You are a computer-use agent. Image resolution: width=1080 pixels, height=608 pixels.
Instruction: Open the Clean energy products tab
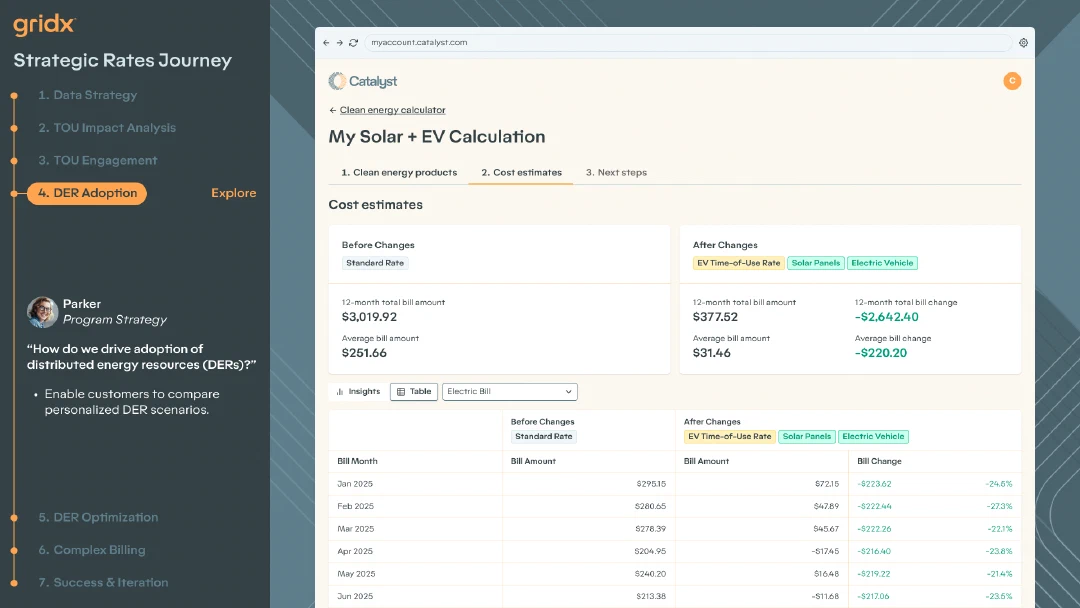pos(399,173)
